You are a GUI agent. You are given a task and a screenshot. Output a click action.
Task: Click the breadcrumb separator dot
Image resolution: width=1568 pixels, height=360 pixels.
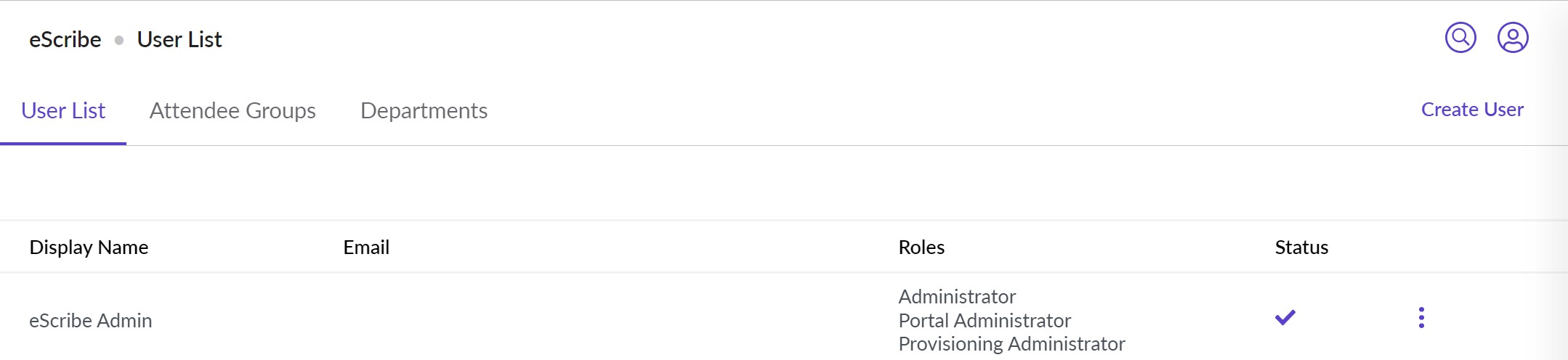[x=119, y=40]
